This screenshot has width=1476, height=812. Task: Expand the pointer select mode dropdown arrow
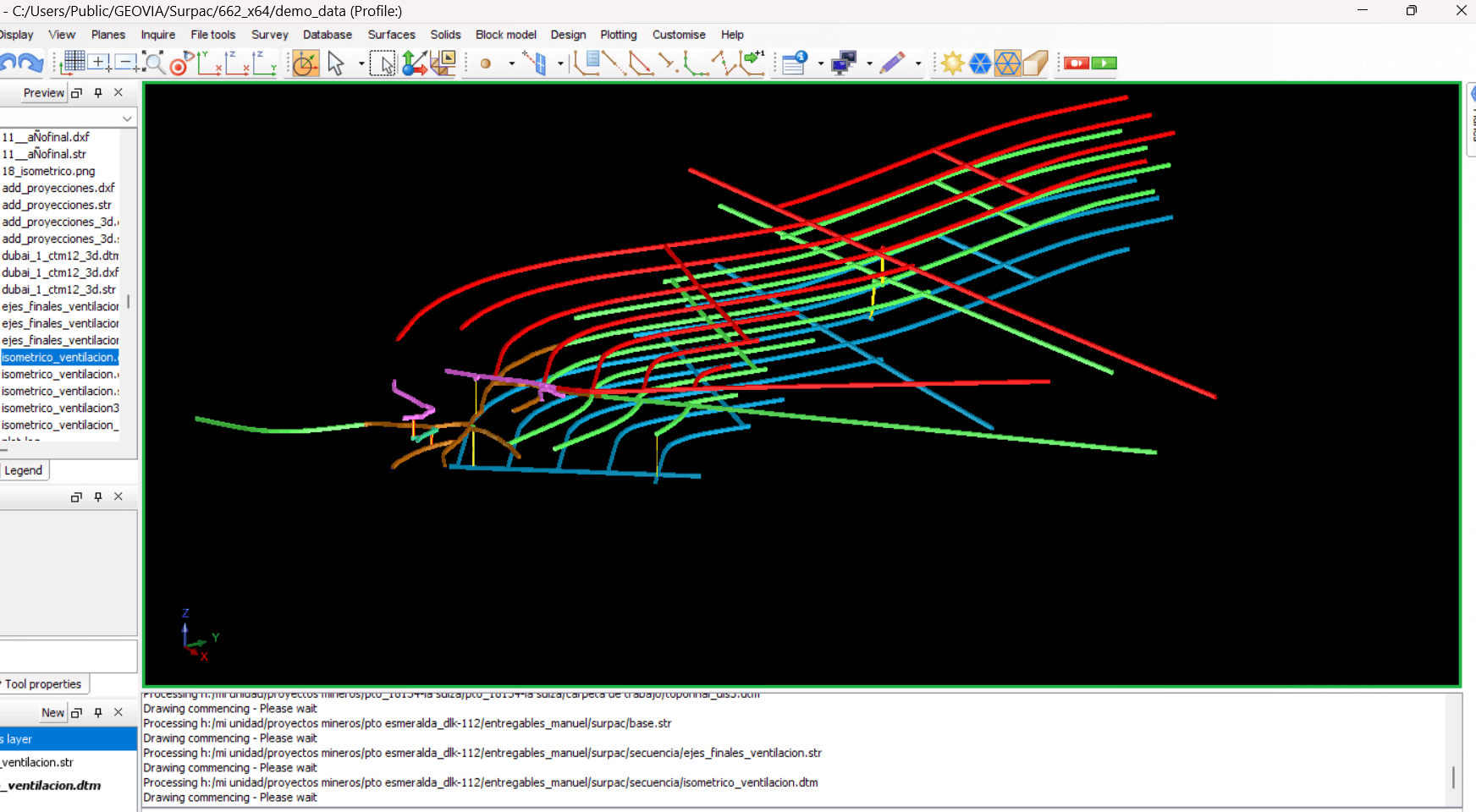[x=361, y=63]
